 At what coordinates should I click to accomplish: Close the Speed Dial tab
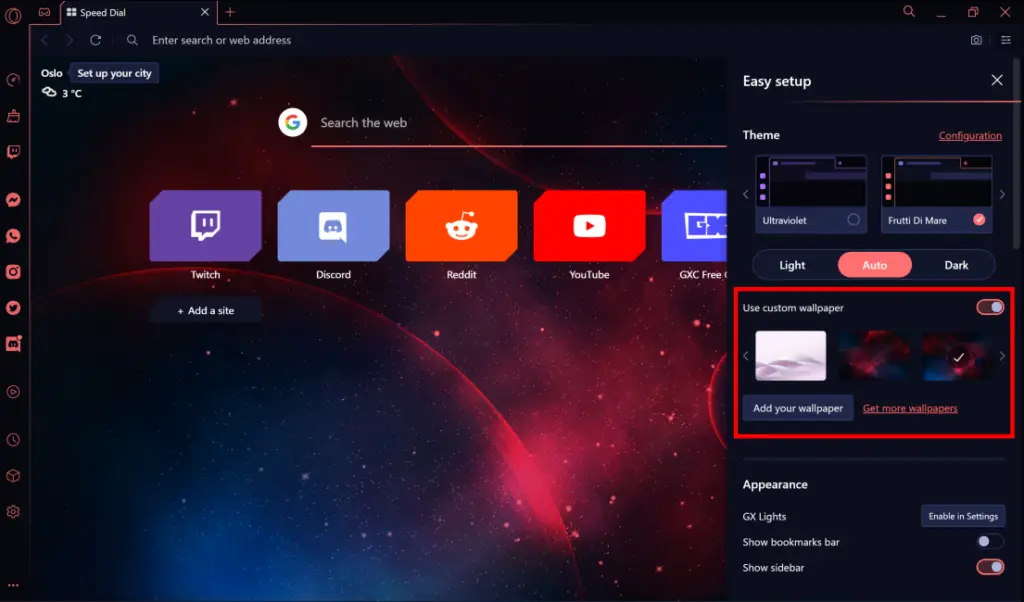[204, 12]
